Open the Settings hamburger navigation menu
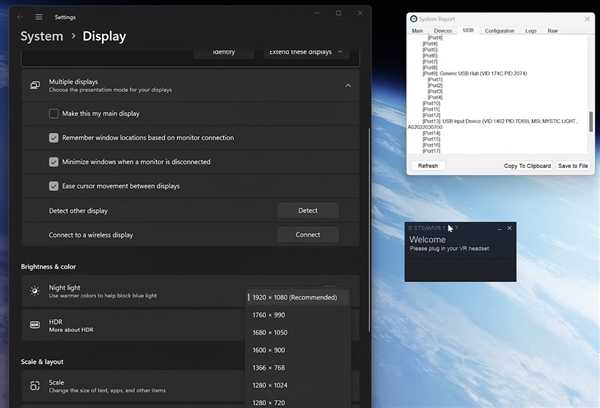Image resolution: width=600 pixels, height=408 pixels. coord(39,16)
